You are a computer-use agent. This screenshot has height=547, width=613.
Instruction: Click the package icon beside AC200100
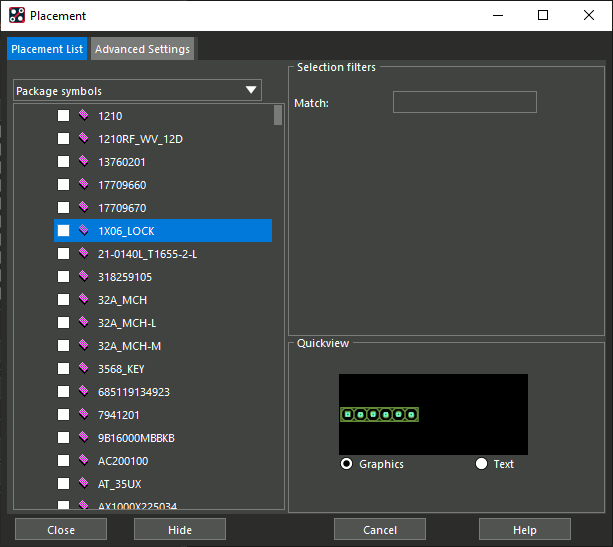(x=83, y=460)
